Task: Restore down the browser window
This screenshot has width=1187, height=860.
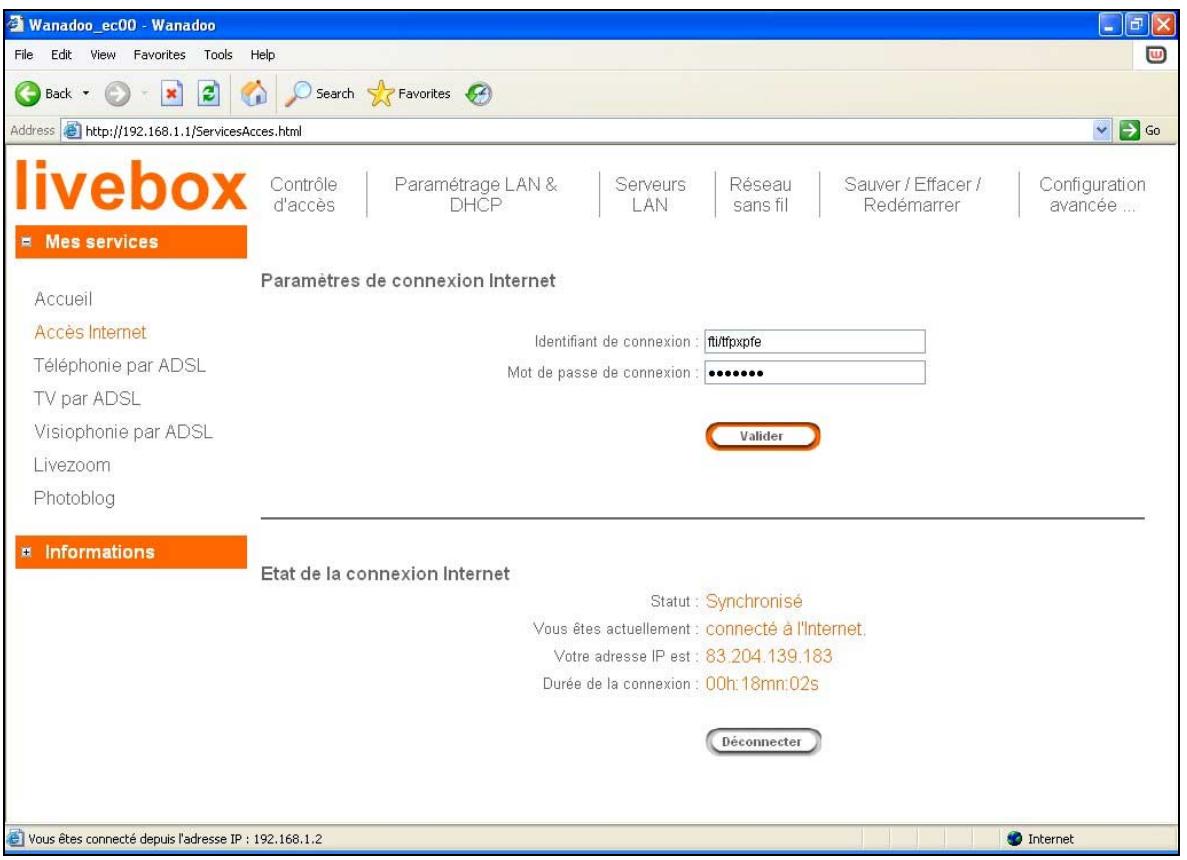Action: click(1136, 25)
